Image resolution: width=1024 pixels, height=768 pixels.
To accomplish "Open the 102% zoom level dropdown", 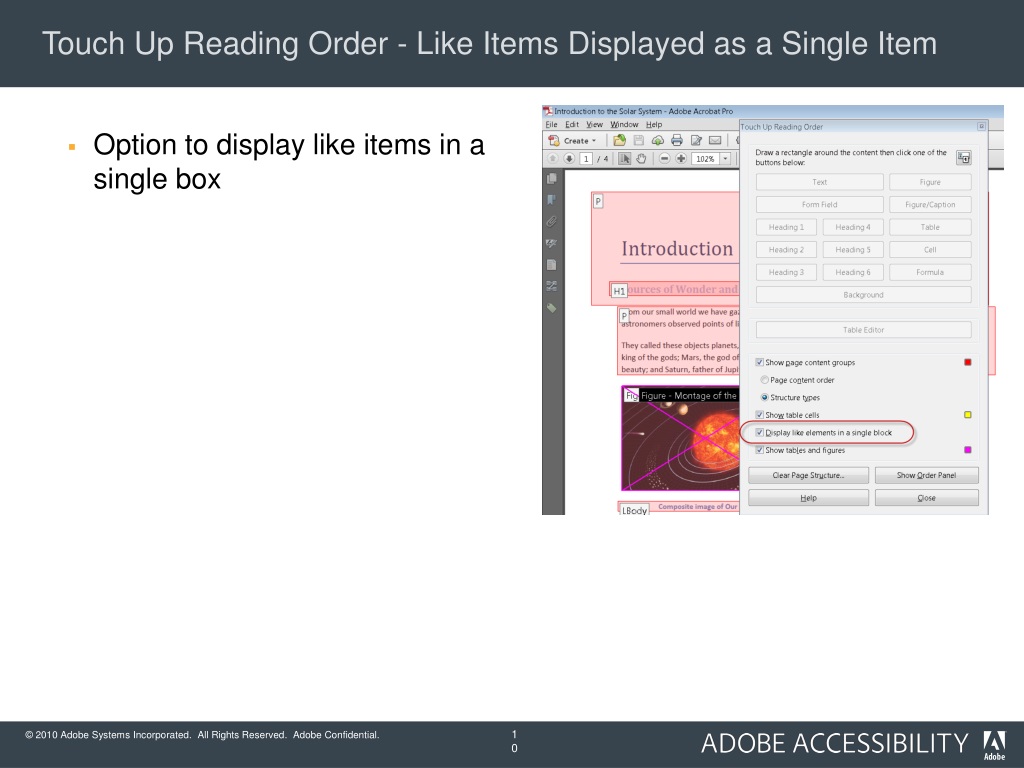I will coord(725,159).
